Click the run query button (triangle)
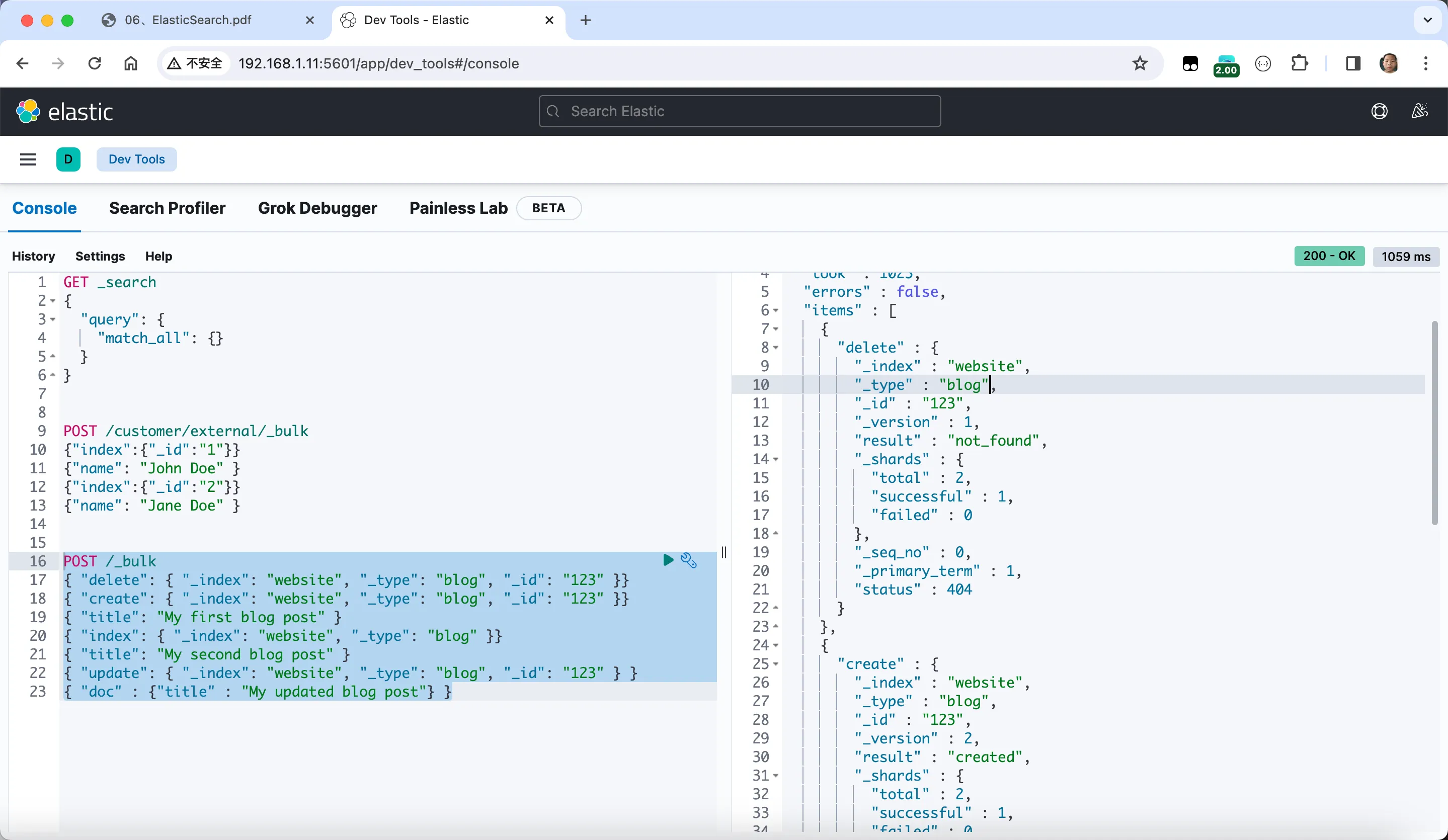Viewport: 1448px width, 840px height. (667, 559)
